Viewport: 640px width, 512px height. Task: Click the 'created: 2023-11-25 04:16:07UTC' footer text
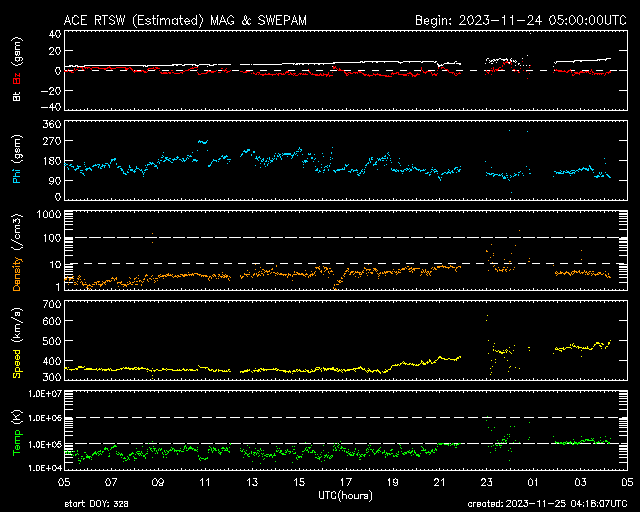tap(547, 504)
